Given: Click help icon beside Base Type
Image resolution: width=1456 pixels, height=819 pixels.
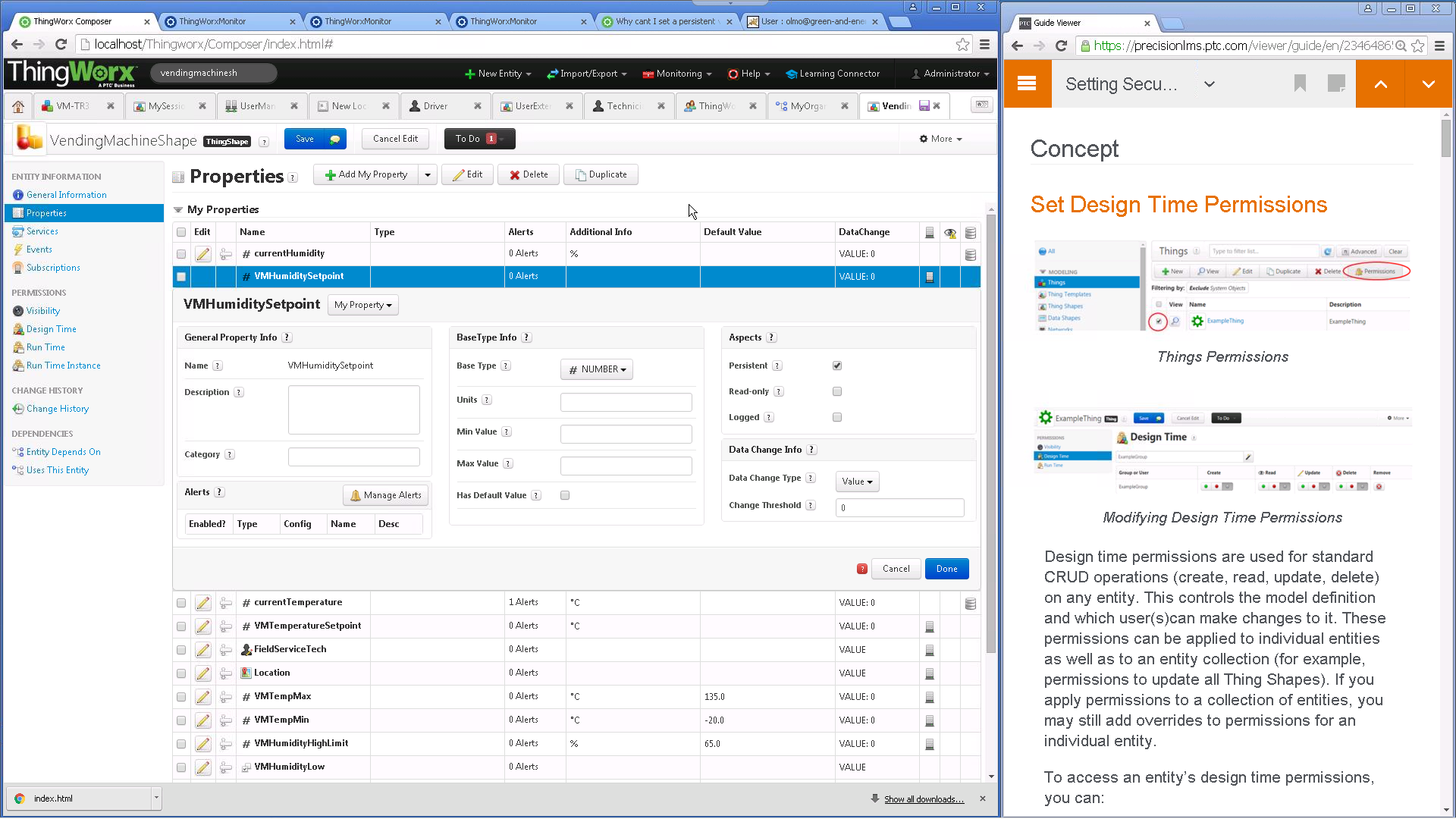Looking at the screenshot, I should pyautogui.click(x=506, y=366).
